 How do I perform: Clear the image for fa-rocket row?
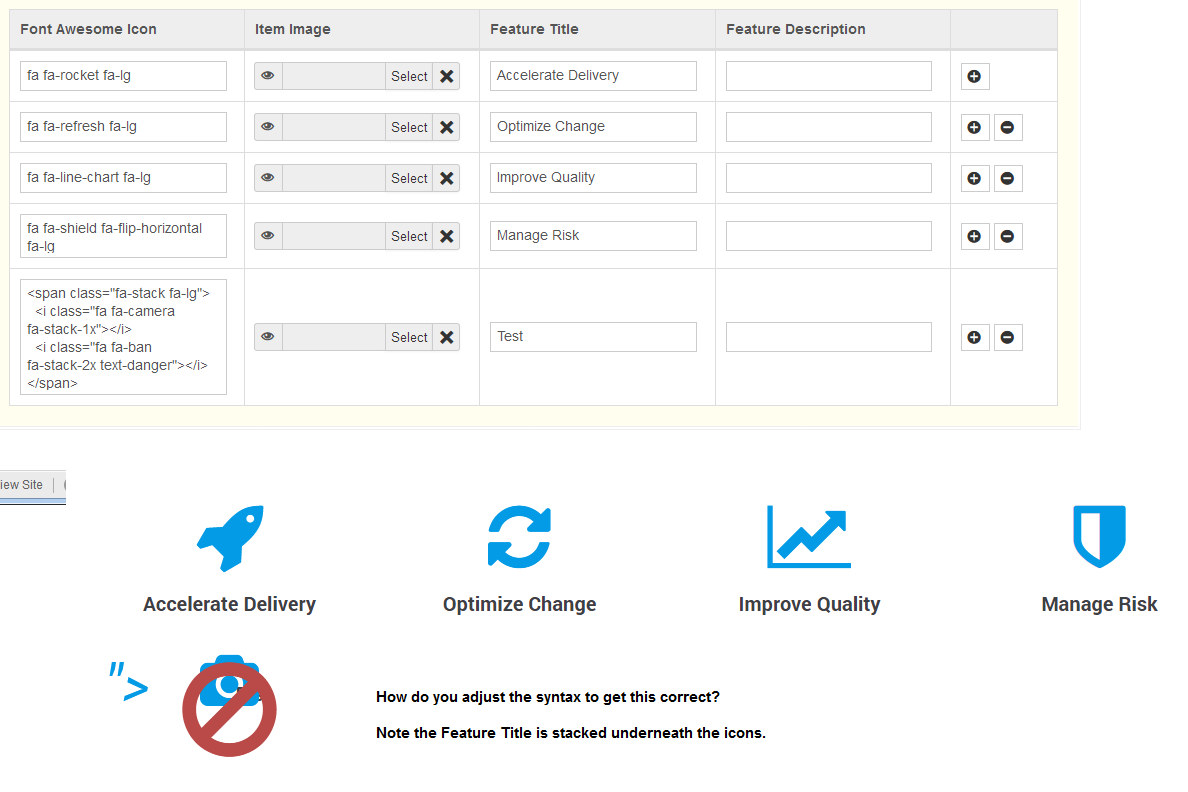pyautogui.click(x=446, y=76)
